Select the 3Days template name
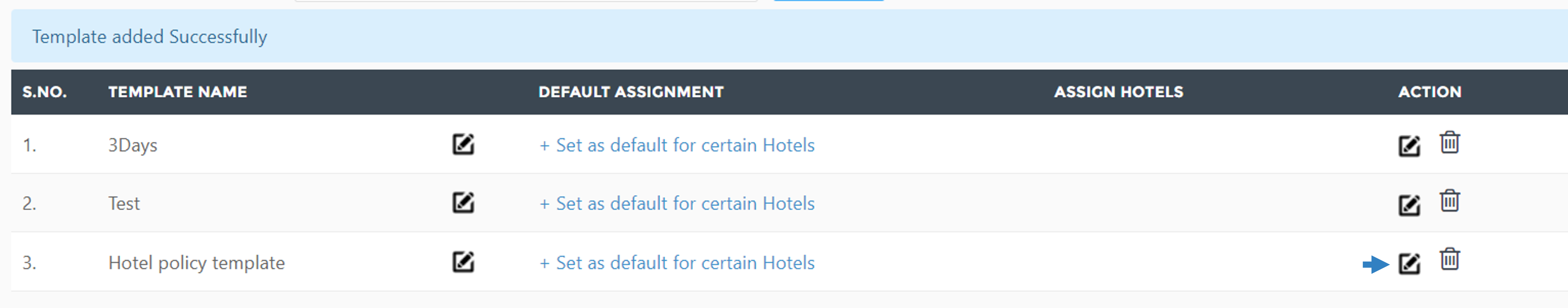Screen dimensions: 1568x308 point(133,145)
